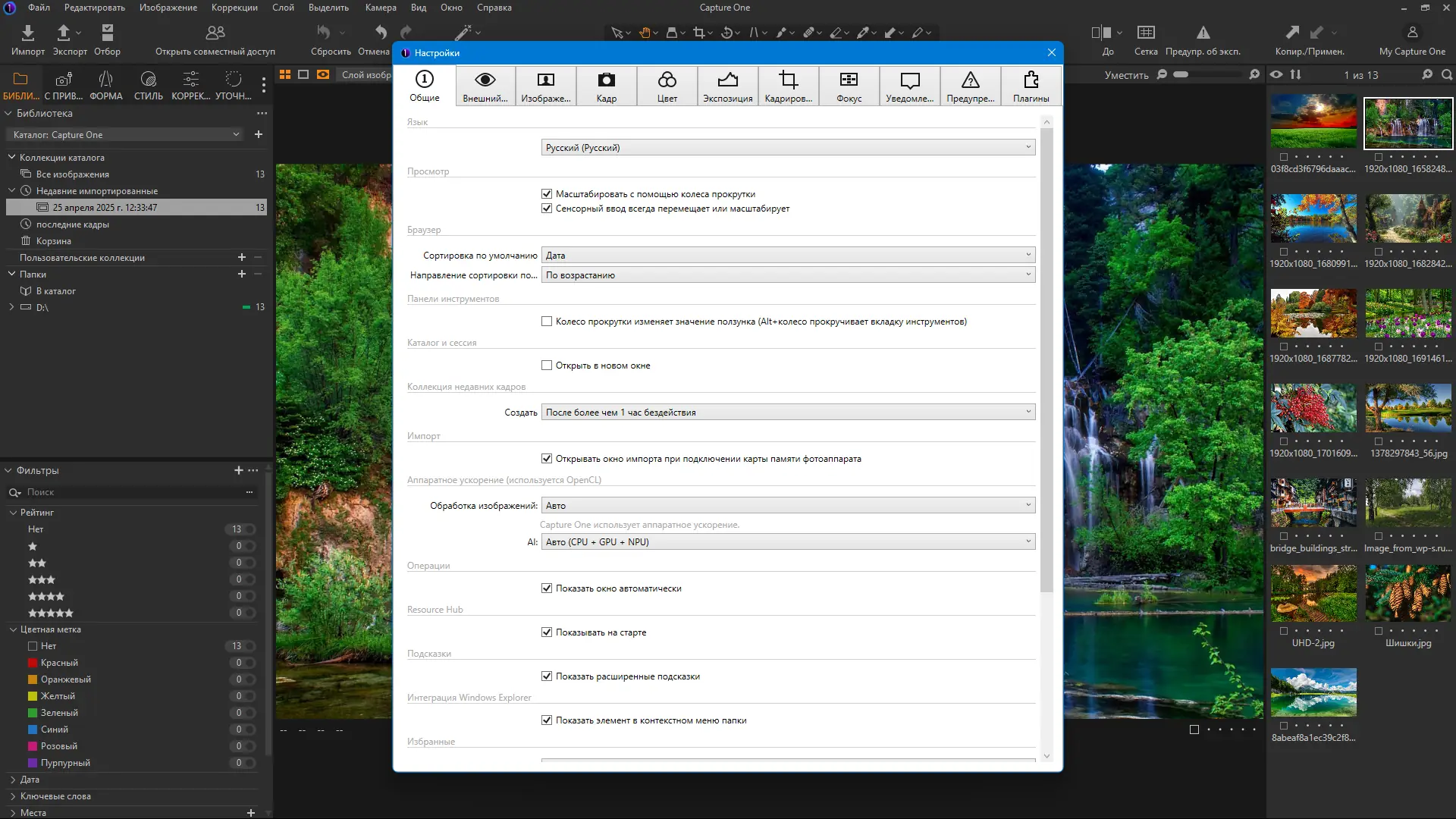The height and width of the screenshot is (819, 1456).
Task: Open the Plugins settings tab
Action: 1031,86
